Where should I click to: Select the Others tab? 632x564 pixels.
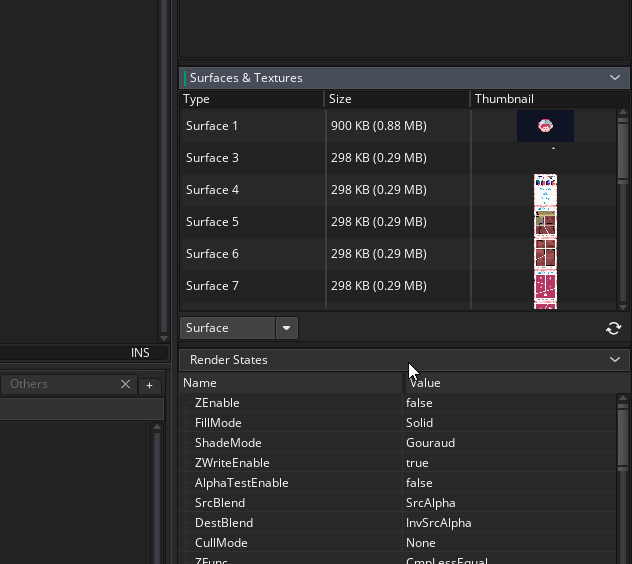(30, 384)
